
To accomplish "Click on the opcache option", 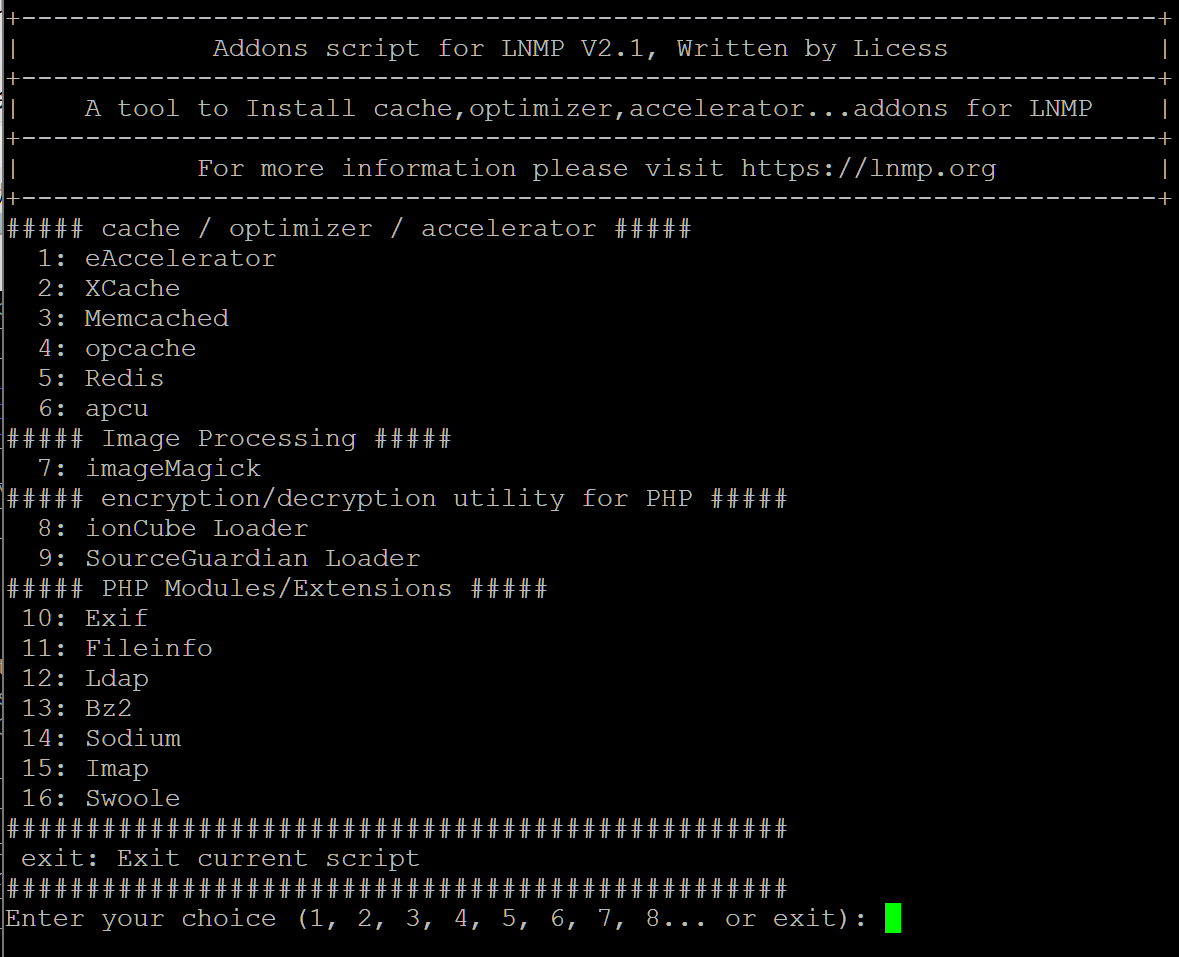I will coord(140,348).
